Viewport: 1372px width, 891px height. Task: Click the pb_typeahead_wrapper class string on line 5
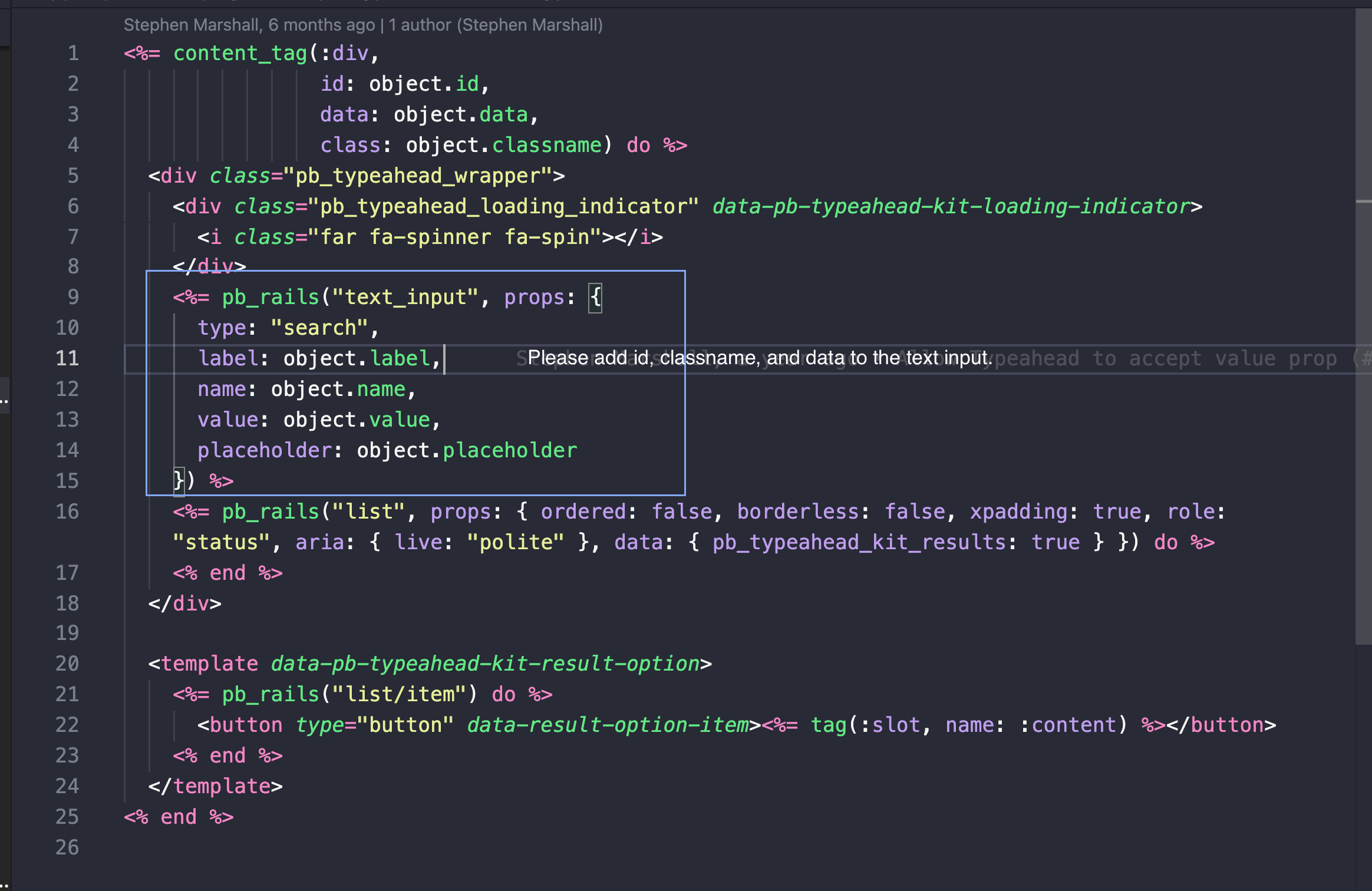click(x=413, y=175)
